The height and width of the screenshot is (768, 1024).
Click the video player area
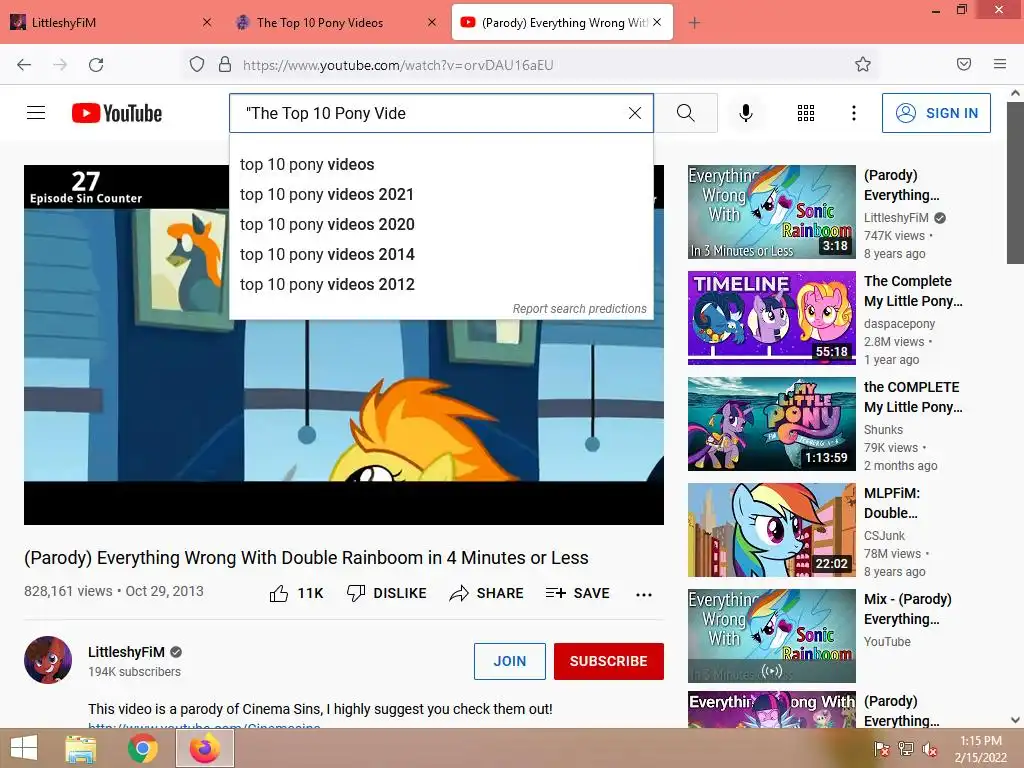tap(344, 344)
